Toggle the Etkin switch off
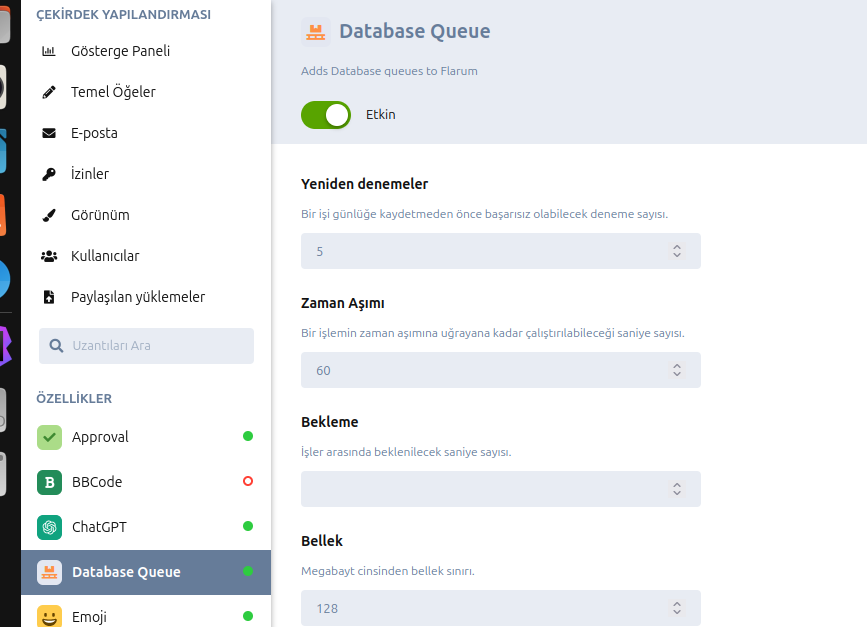Image resolution: width=867 pixels, height=627 pixels. click(326, 115)
